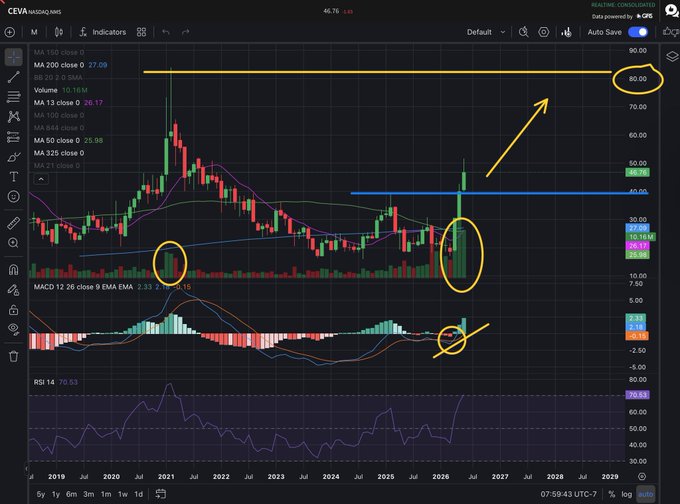Open the Indicators menu
The height and width of the screenshot is (504, 680).
click(x=103, y=32)
